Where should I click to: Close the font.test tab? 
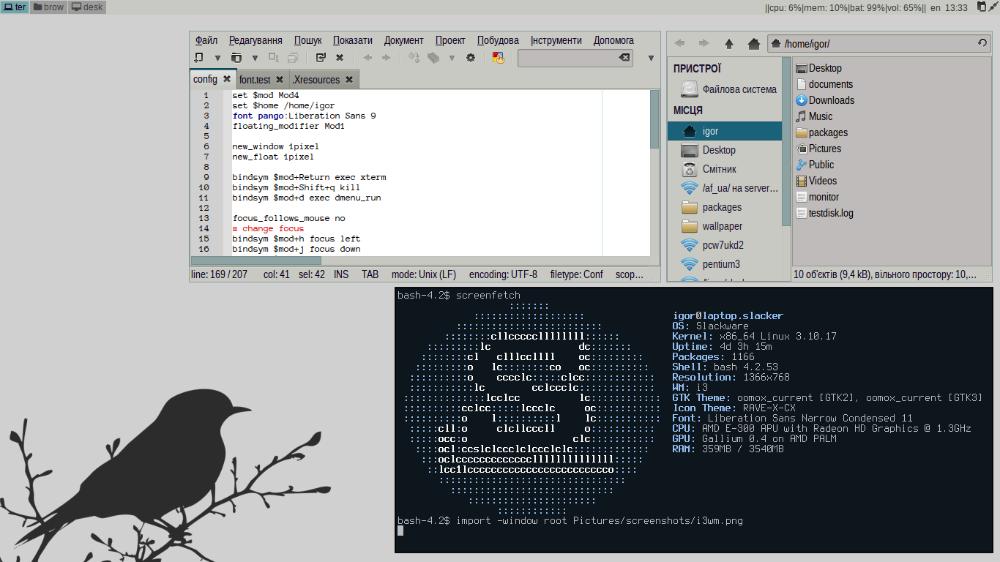click(x=279, y=80)
